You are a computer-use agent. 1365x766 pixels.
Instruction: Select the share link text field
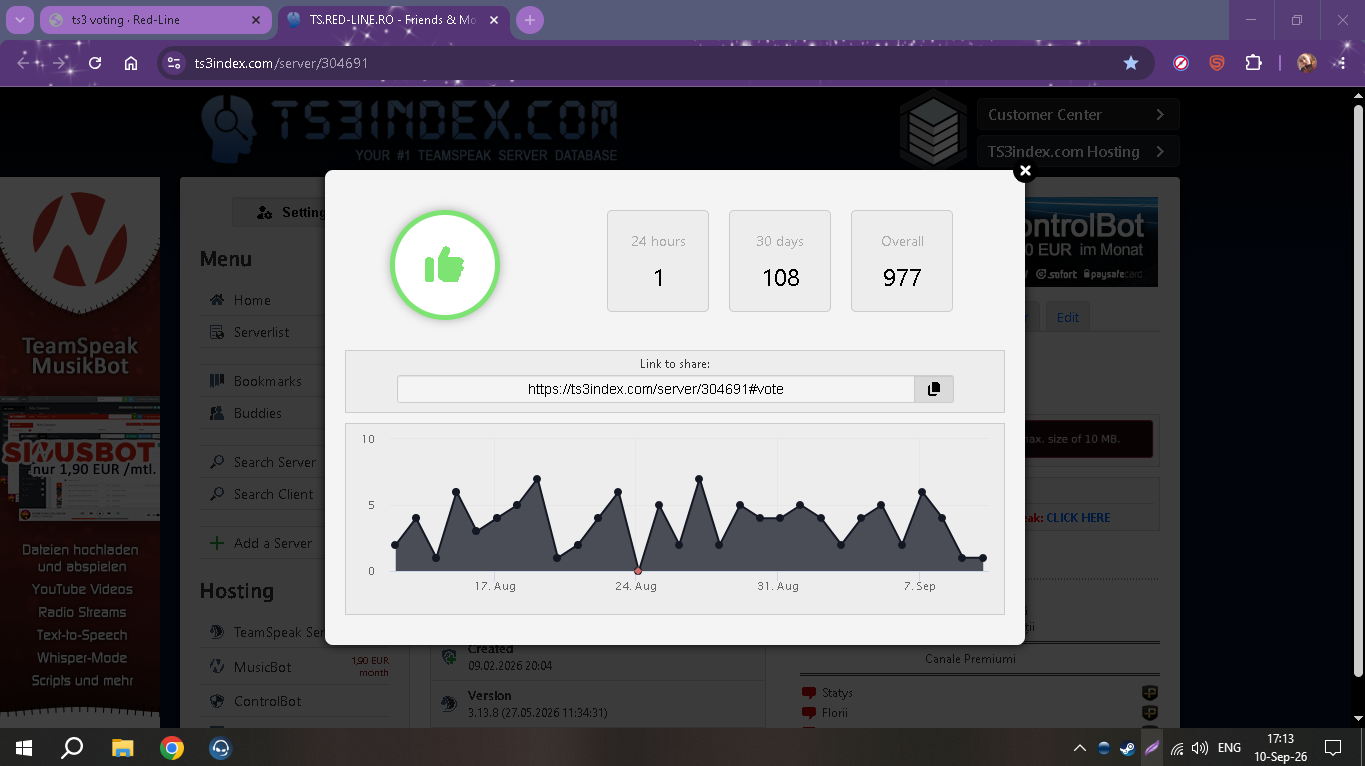tap(656, 389)
